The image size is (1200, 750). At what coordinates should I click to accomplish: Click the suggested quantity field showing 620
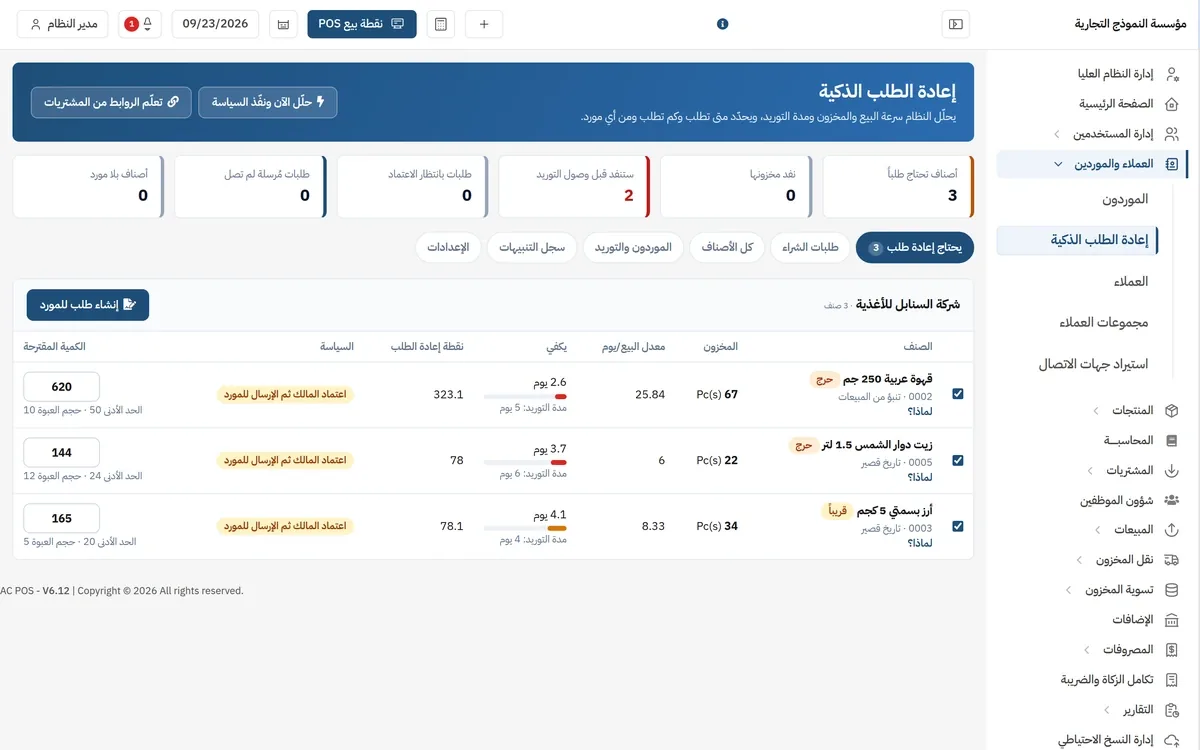[62, 387]
